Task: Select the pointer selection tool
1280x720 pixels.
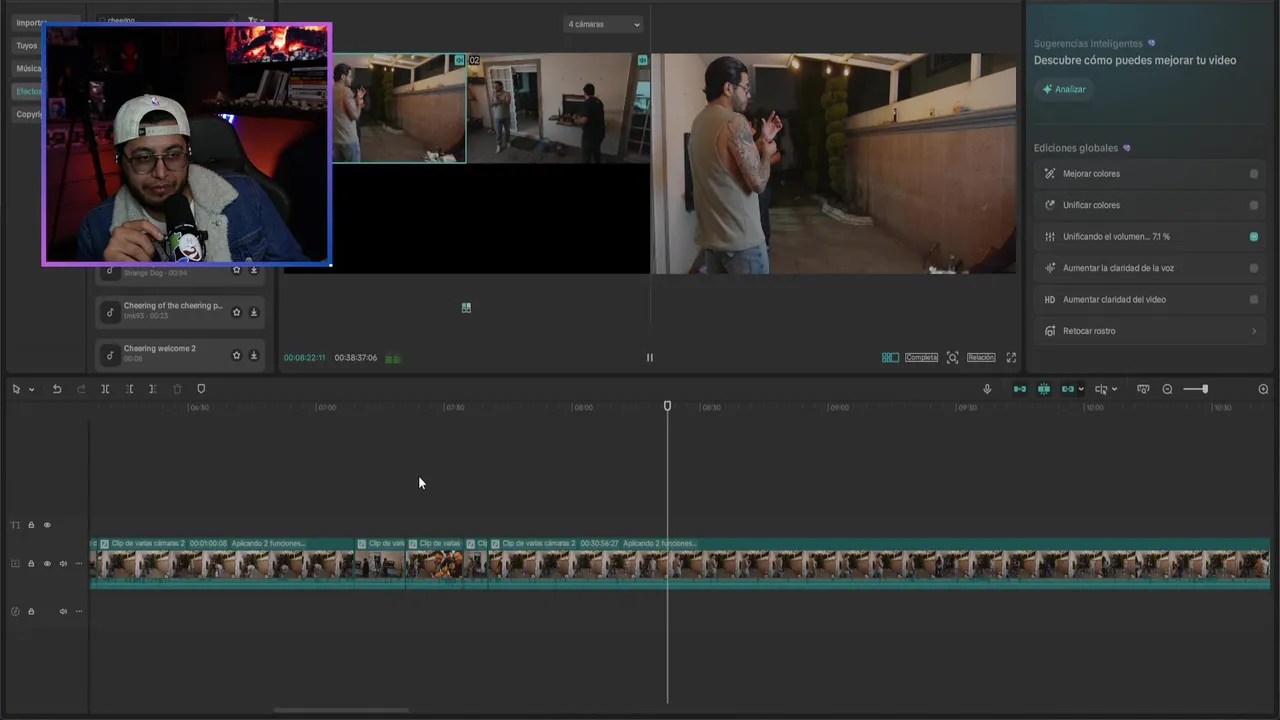Action: 16,389
